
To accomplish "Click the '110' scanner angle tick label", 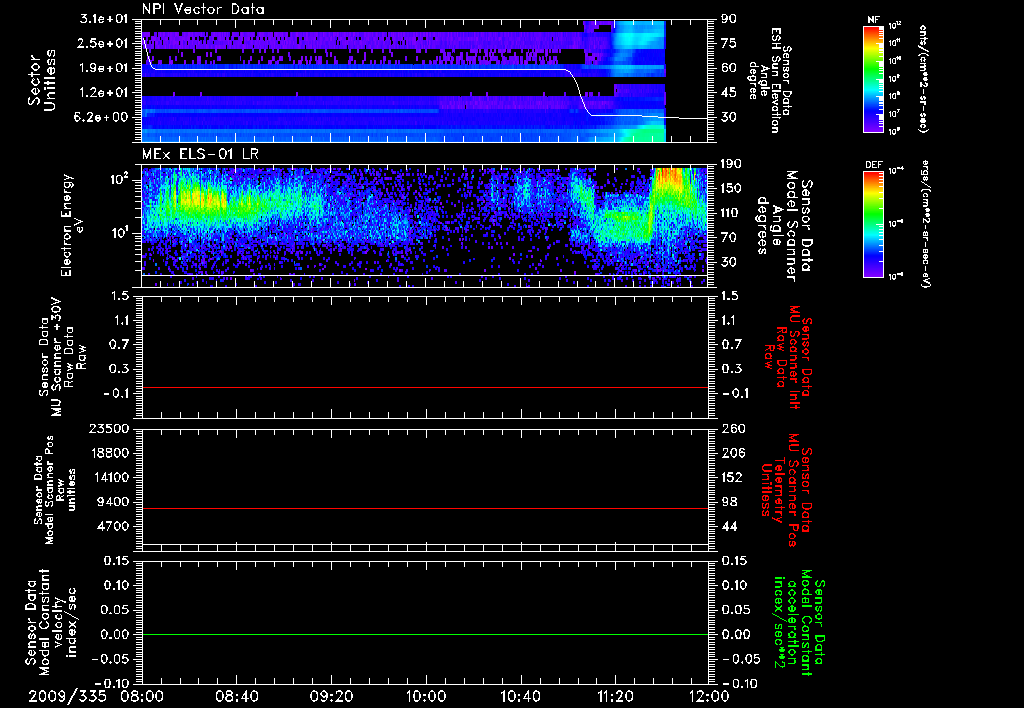I will 731,213.
